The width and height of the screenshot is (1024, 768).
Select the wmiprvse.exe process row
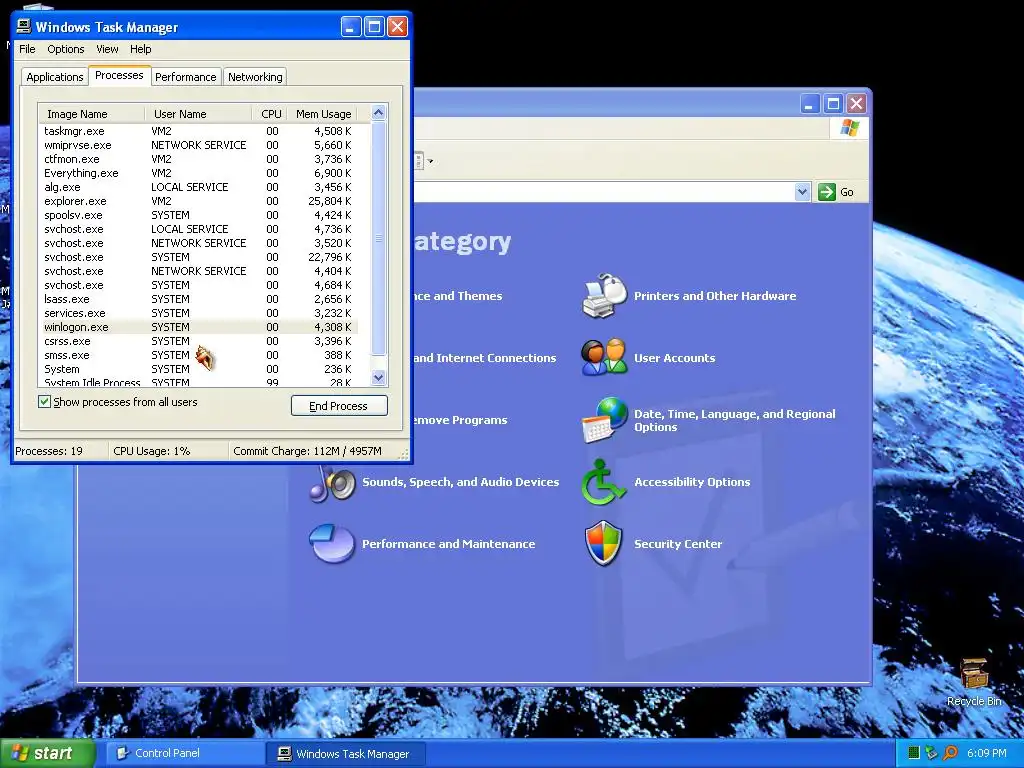[x=199, y=145]
